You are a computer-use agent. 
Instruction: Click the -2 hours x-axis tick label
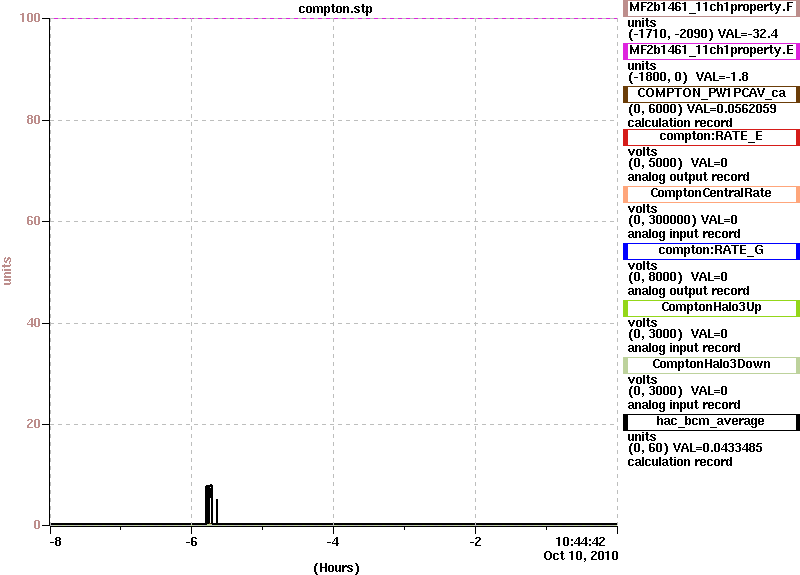[475, 542]
